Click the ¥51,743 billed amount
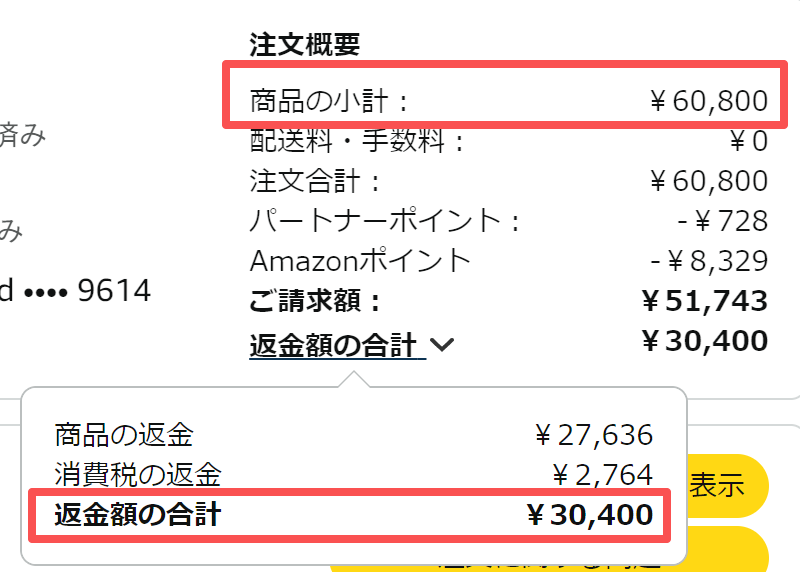 click(704, 300)
